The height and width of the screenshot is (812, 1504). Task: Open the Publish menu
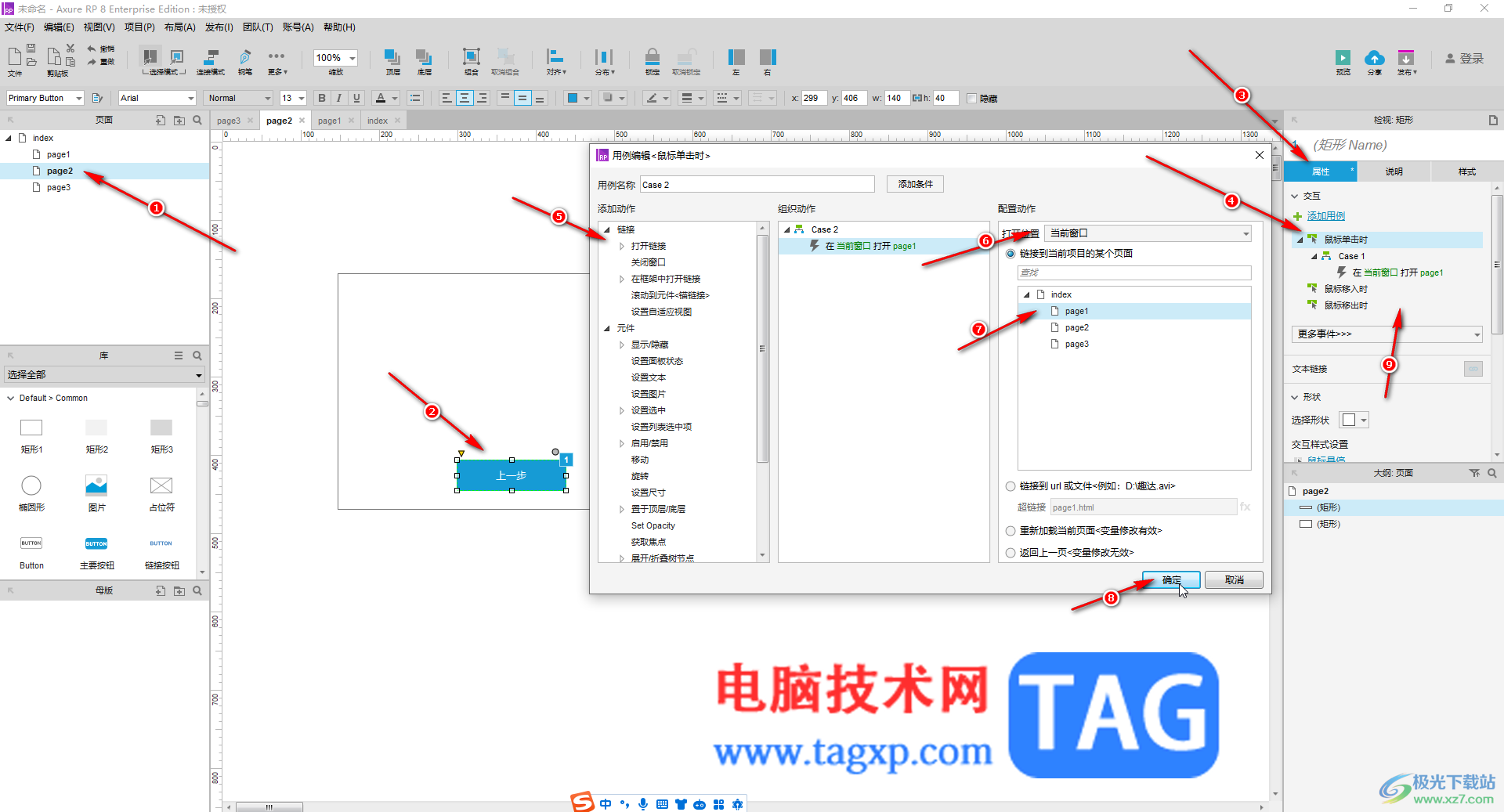click(219, 27)
